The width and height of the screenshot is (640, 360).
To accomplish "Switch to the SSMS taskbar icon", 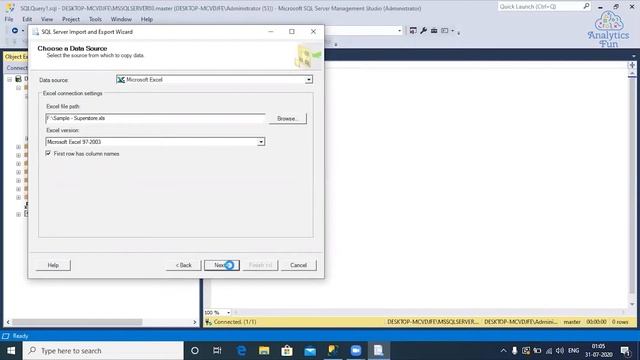I will coord(333,351).
